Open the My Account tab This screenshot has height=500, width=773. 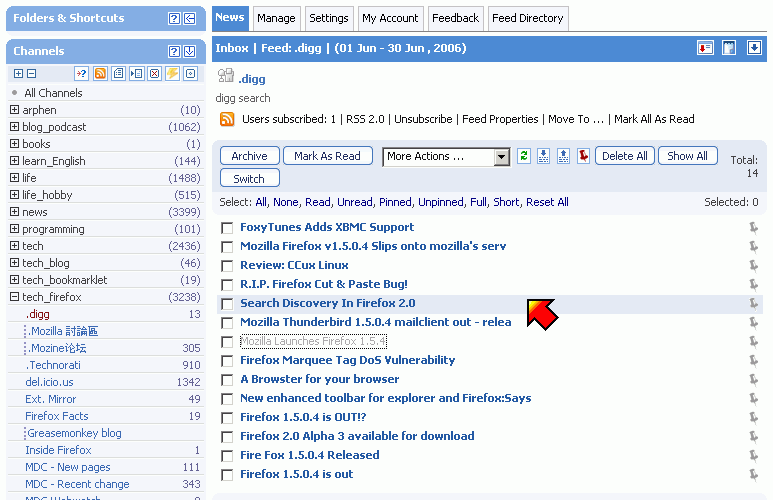tap(390, 18)
